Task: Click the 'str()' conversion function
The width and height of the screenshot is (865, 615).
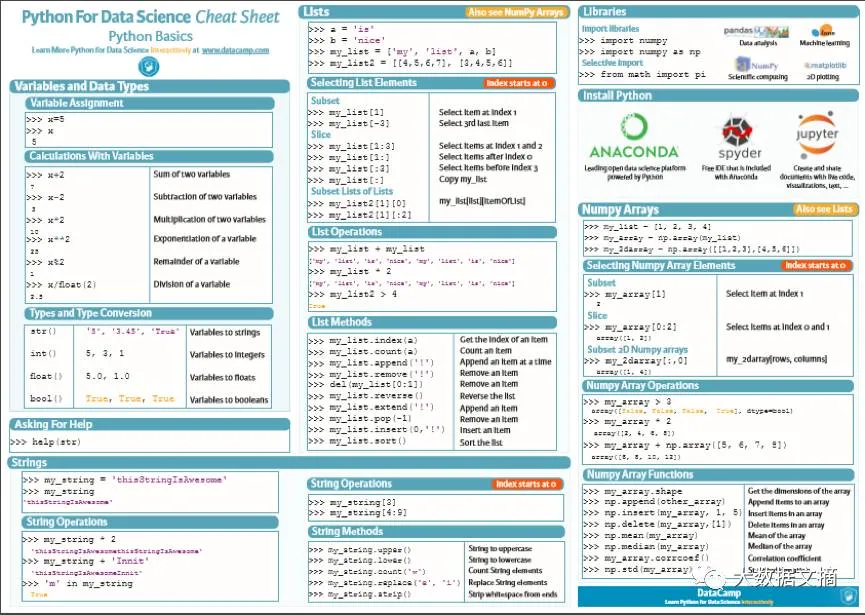Action: point(44,331)
